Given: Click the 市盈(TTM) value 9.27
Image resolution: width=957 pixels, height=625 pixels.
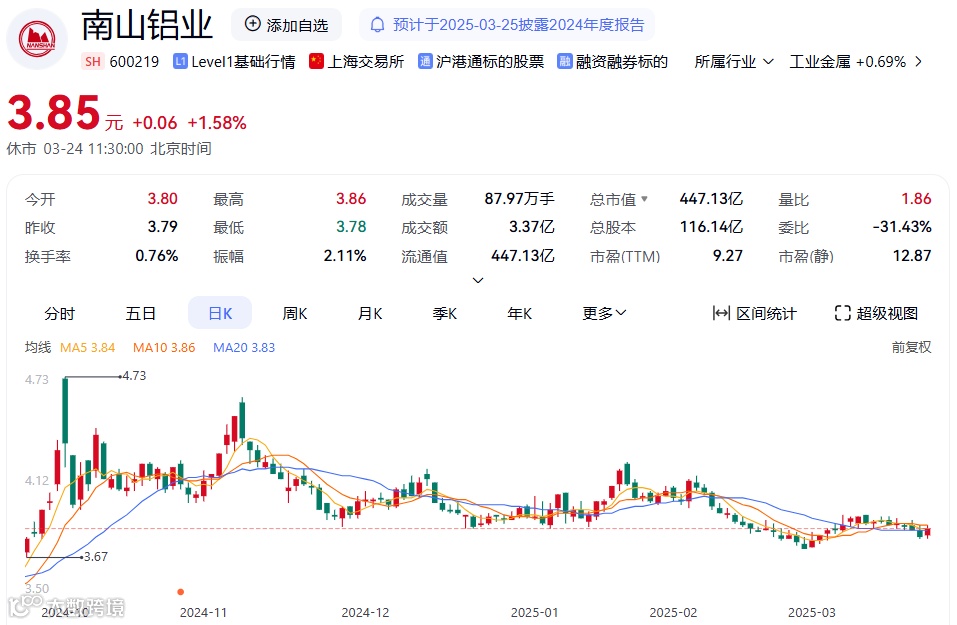Looking at the screenshot, I should 728,256.
